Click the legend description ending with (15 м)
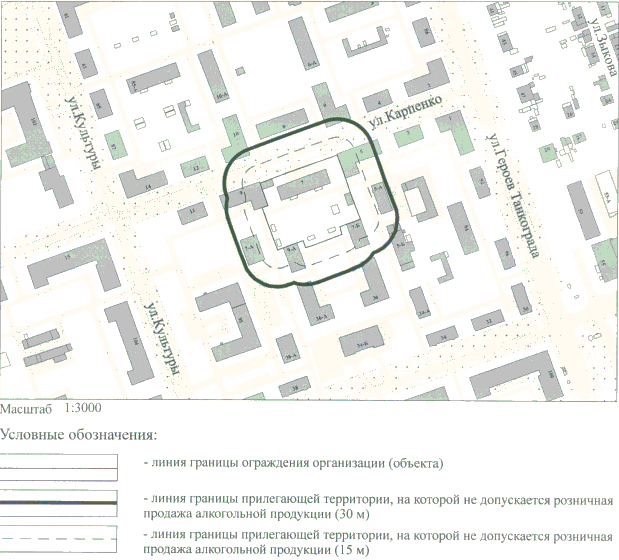The height and width of the screenshot is (560, 619). coord(379,543)
